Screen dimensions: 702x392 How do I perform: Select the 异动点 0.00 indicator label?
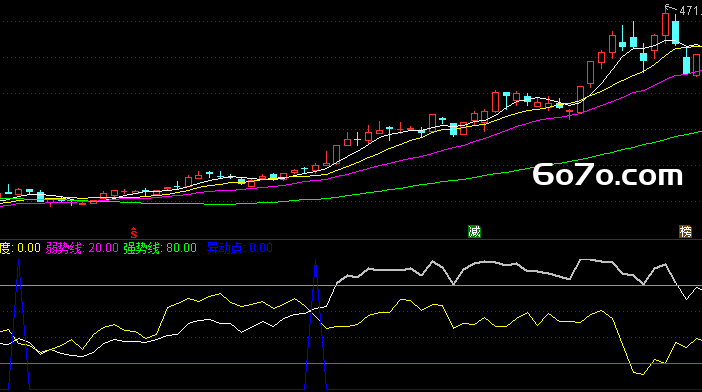[x=240, y=248]
